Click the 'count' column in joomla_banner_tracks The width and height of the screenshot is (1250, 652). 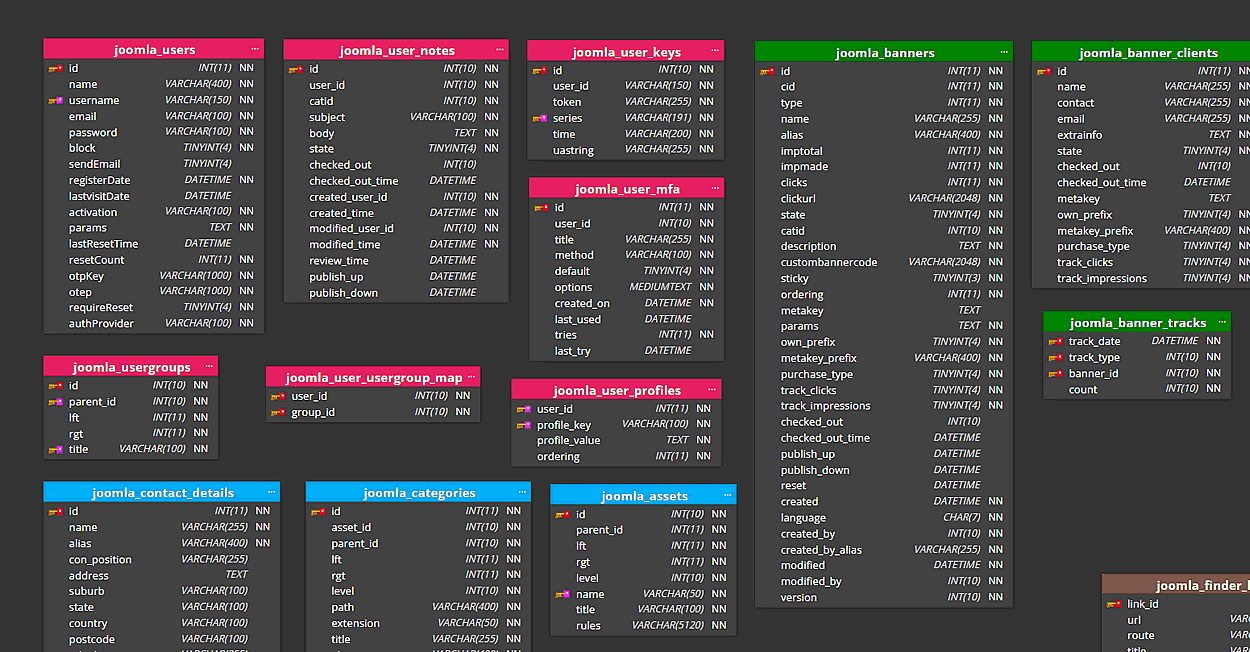tap(1137, 389)
